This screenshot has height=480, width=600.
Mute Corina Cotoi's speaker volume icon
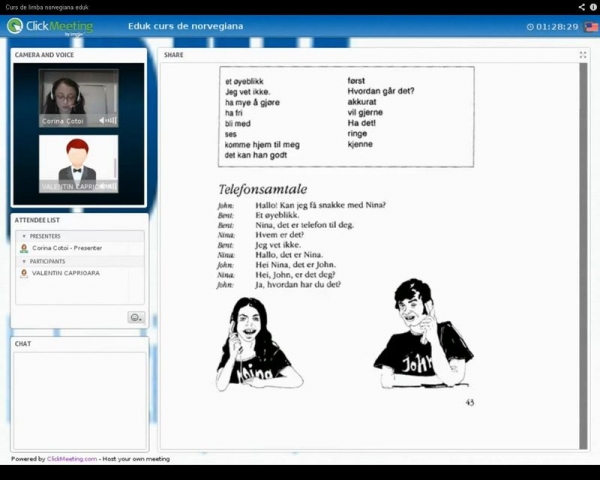pyautogui.click(x=102, y=121)
